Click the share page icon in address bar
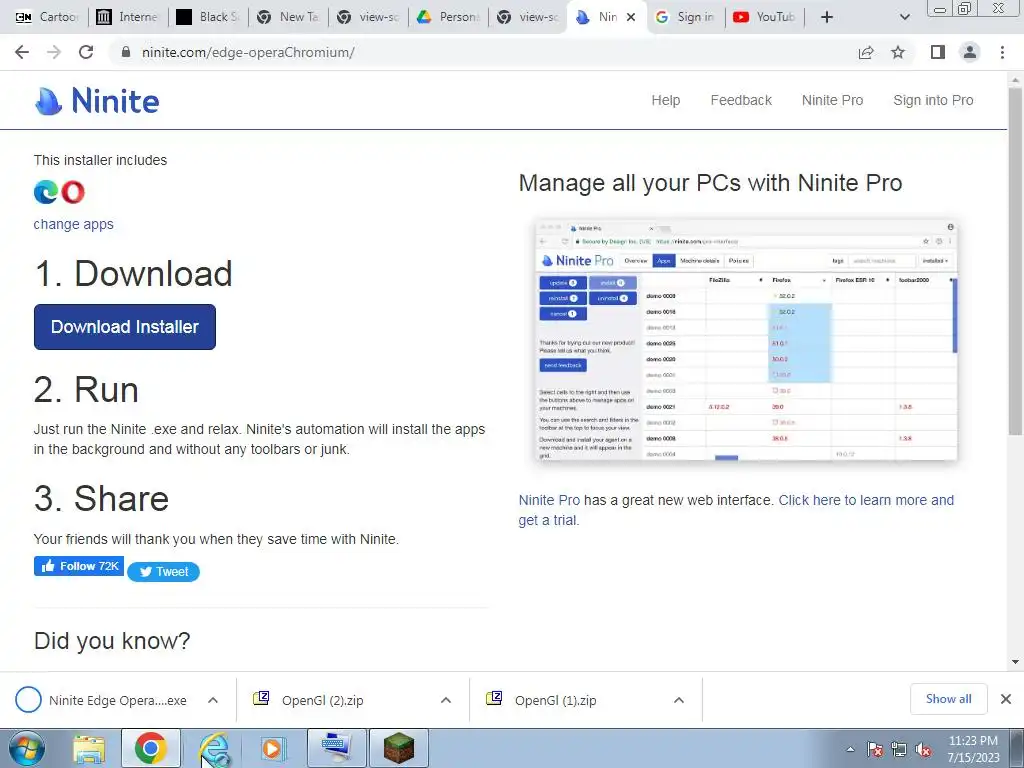The height and width of the screenshot is (768, 1024). click(x=866, y=52)
